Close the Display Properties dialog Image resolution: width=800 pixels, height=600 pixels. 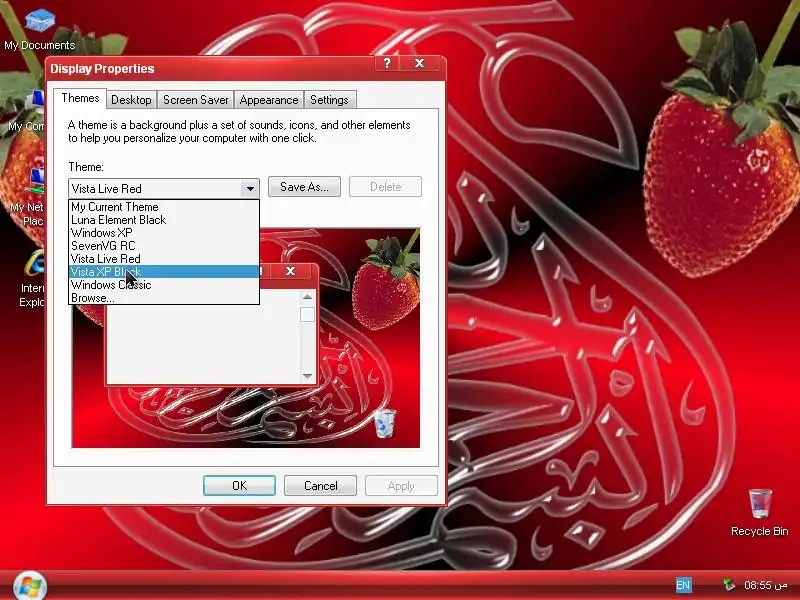419,63
